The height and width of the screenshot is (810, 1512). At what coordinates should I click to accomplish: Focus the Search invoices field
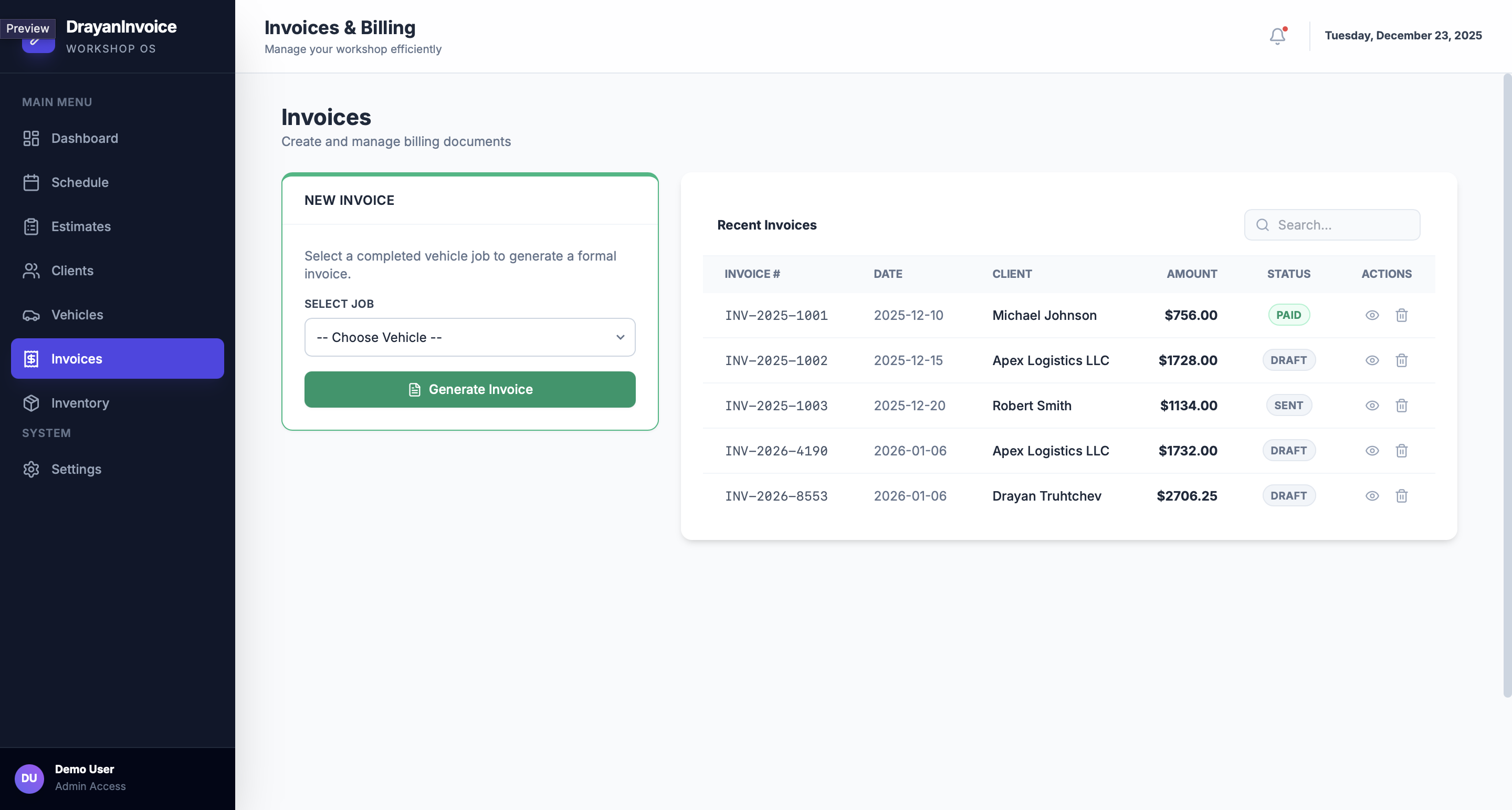point(1332,225)
